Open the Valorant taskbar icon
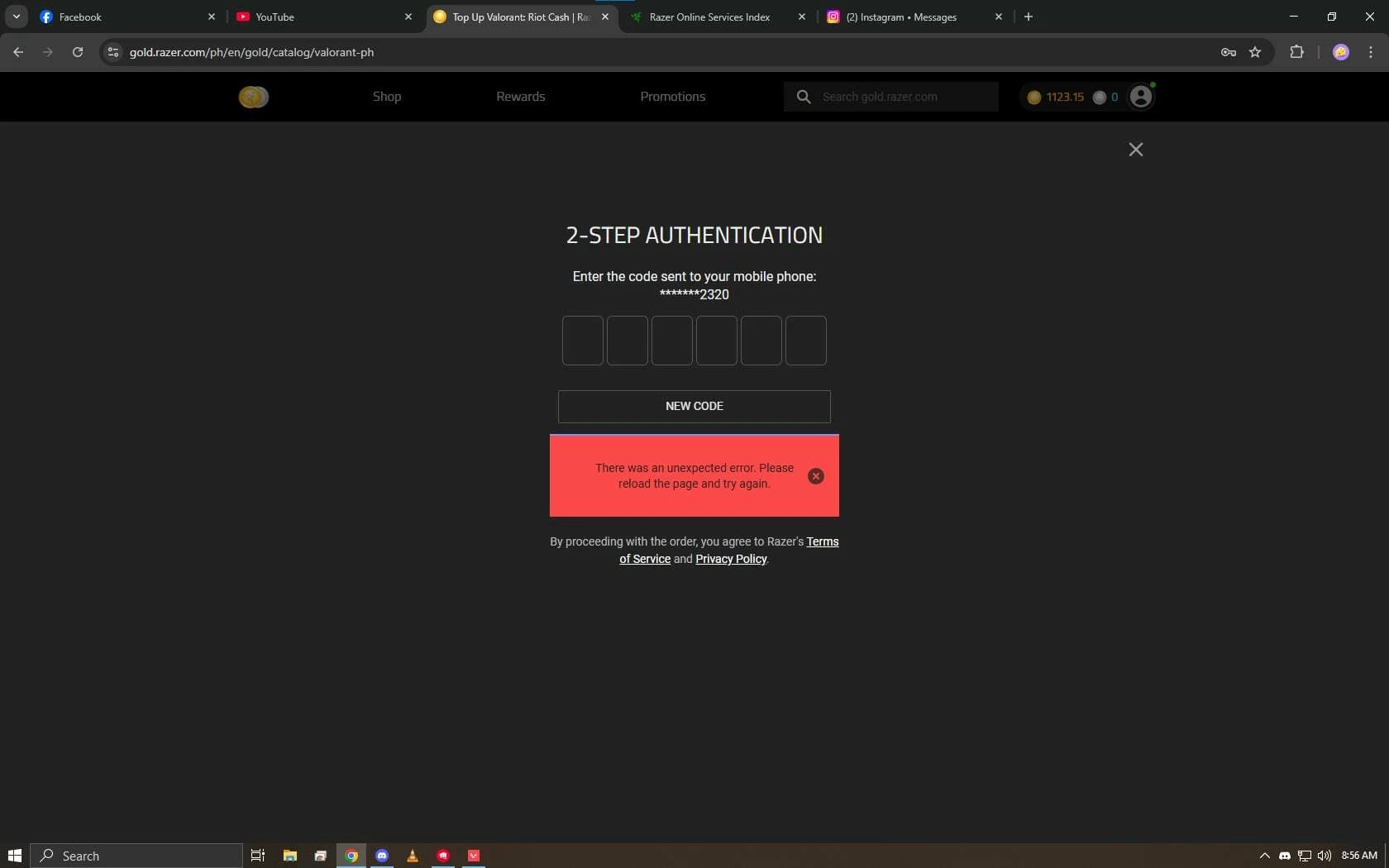1389x868 pixels. pyautogui.click(x=474, y=856)
